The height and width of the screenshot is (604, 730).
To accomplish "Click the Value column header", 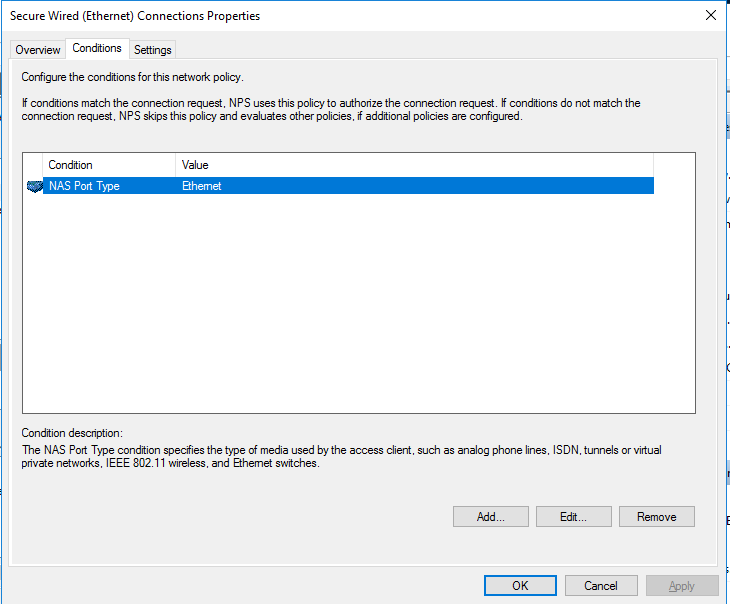I will pyautogui.click(x=414, y=165).
